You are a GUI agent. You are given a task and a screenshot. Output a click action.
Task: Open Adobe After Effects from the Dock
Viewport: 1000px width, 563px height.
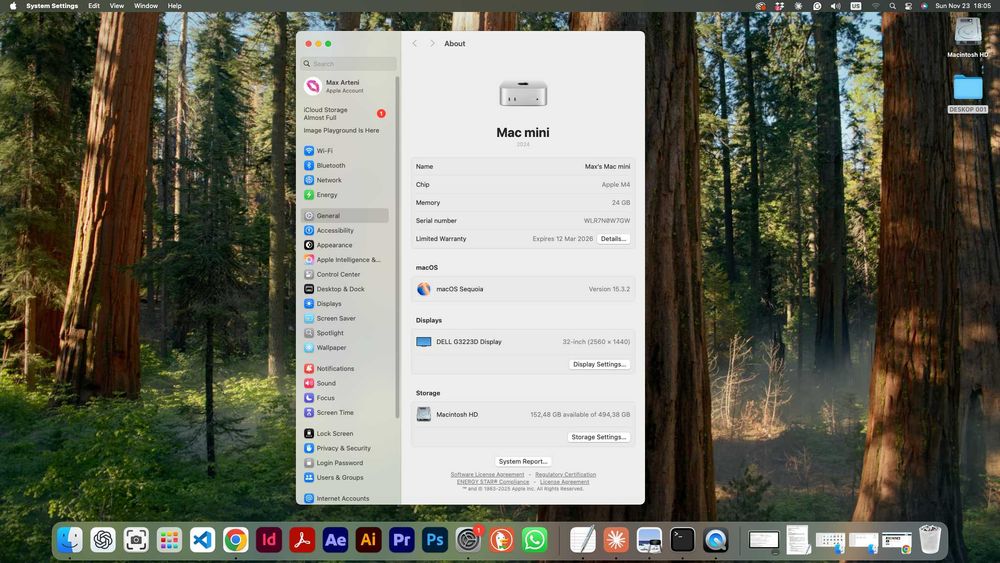pyautogui.click(x=335, y=540)
